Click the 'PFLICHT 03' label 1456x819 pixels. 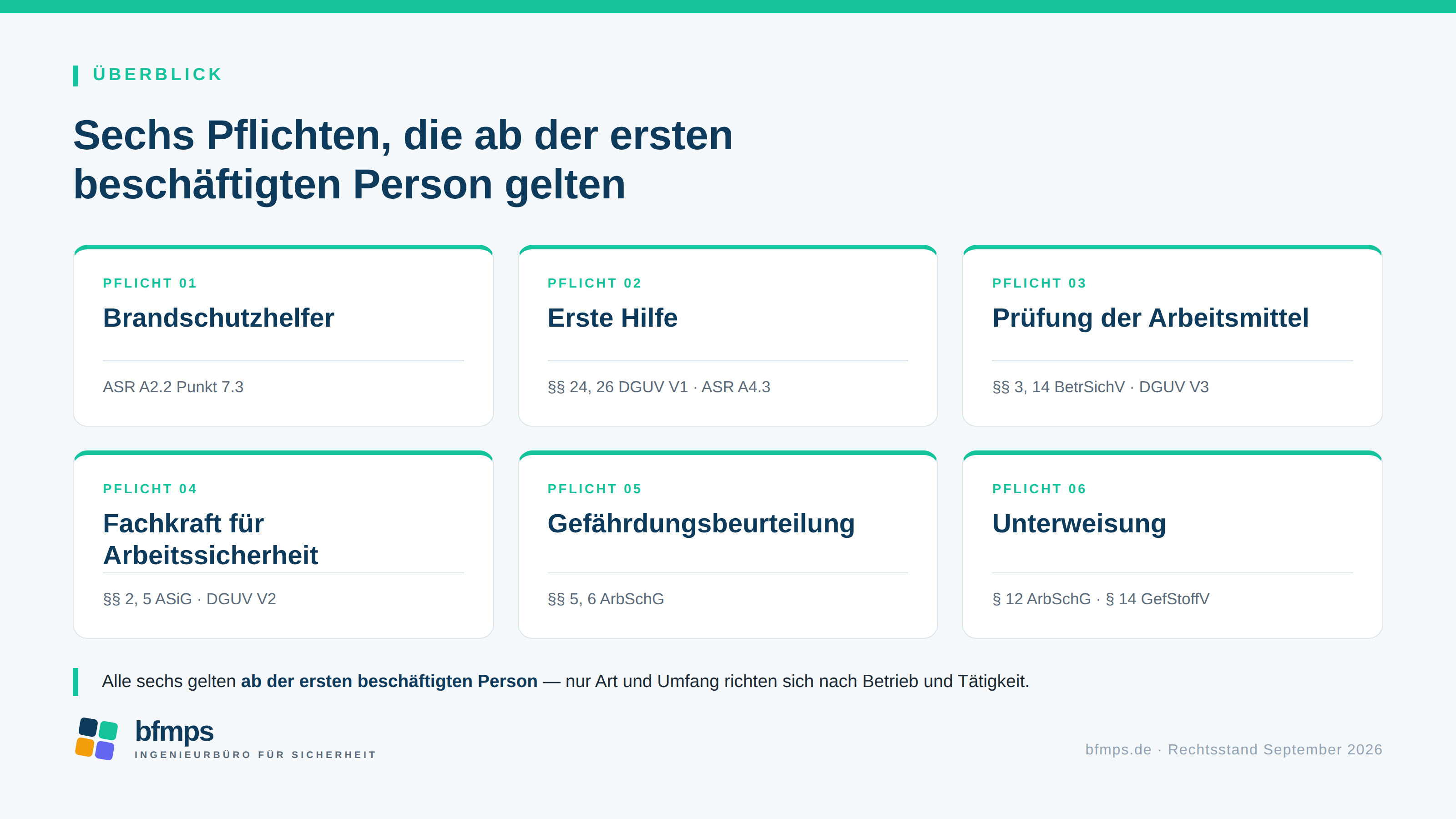pos(1039,283)
